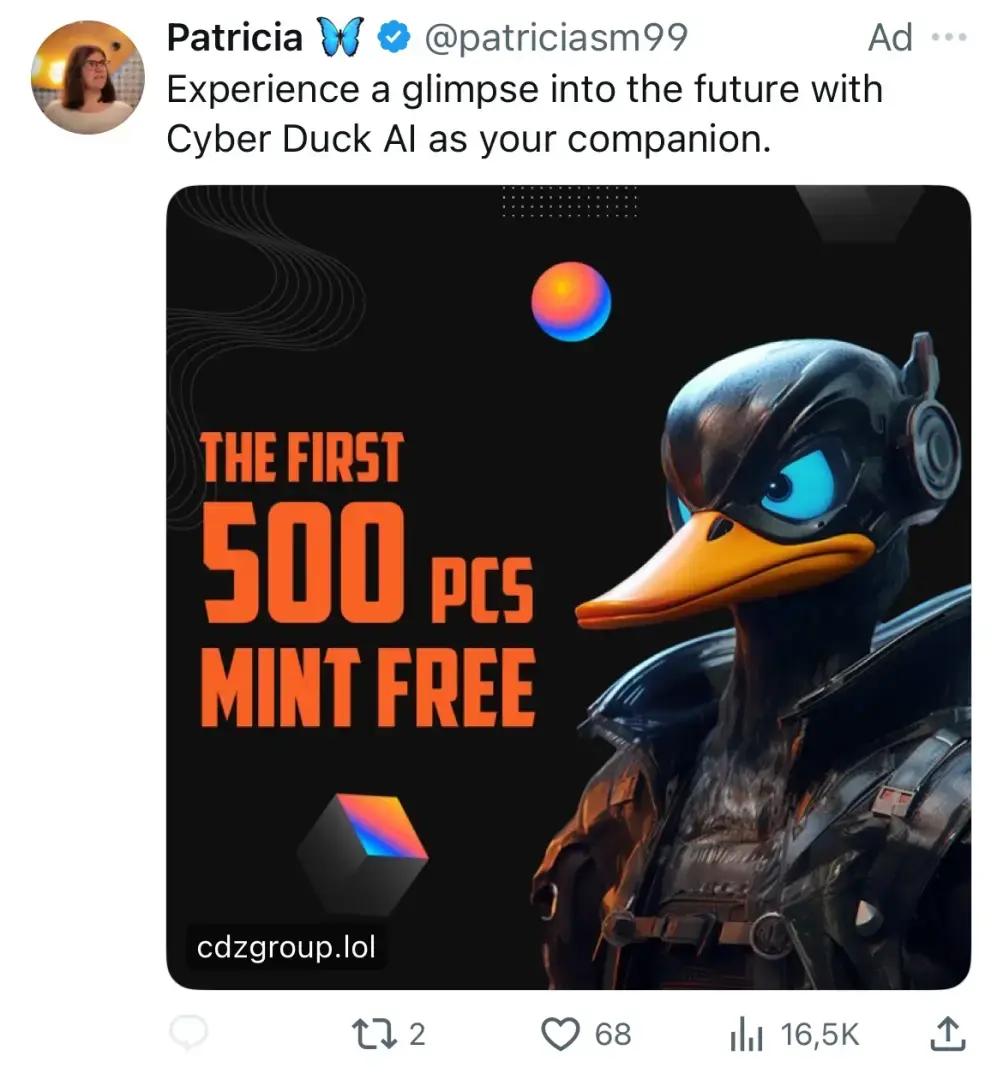This screenshot has width=1003, height=1080.
Task: Repost using the retweet arrows icon
Action: click(x=374, y=1034)
